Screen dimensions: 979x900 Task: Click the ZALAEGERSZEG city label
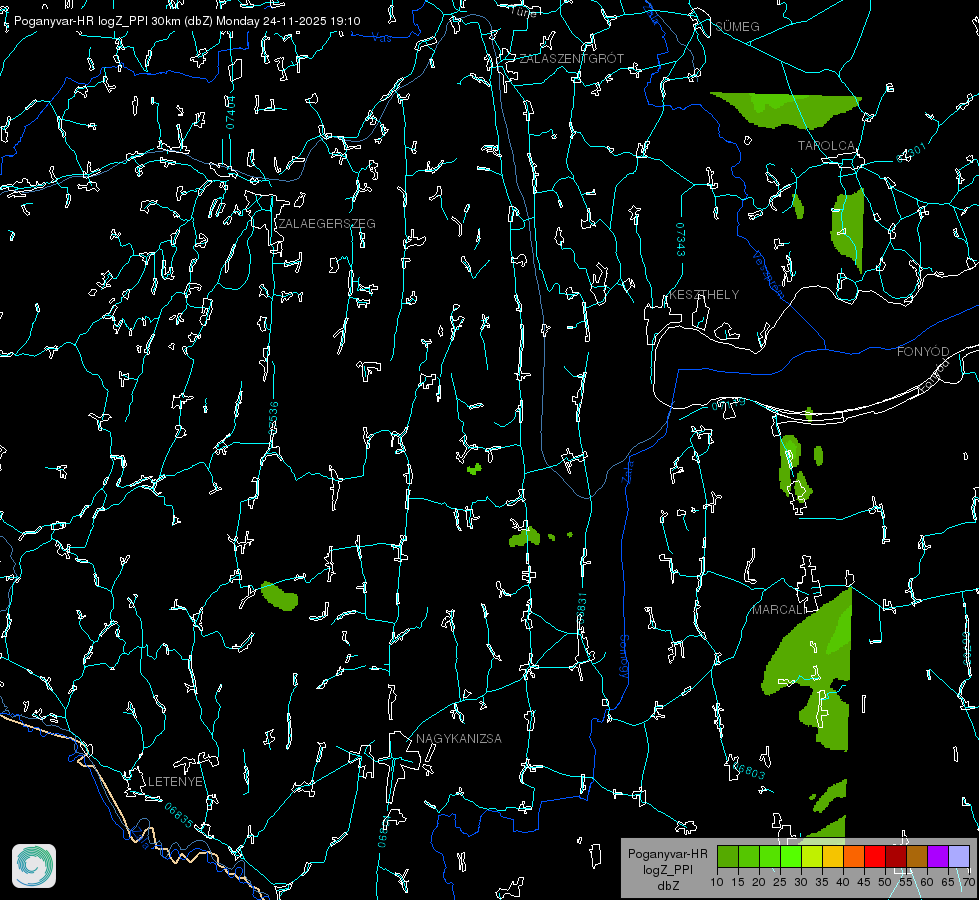(327, 224)
